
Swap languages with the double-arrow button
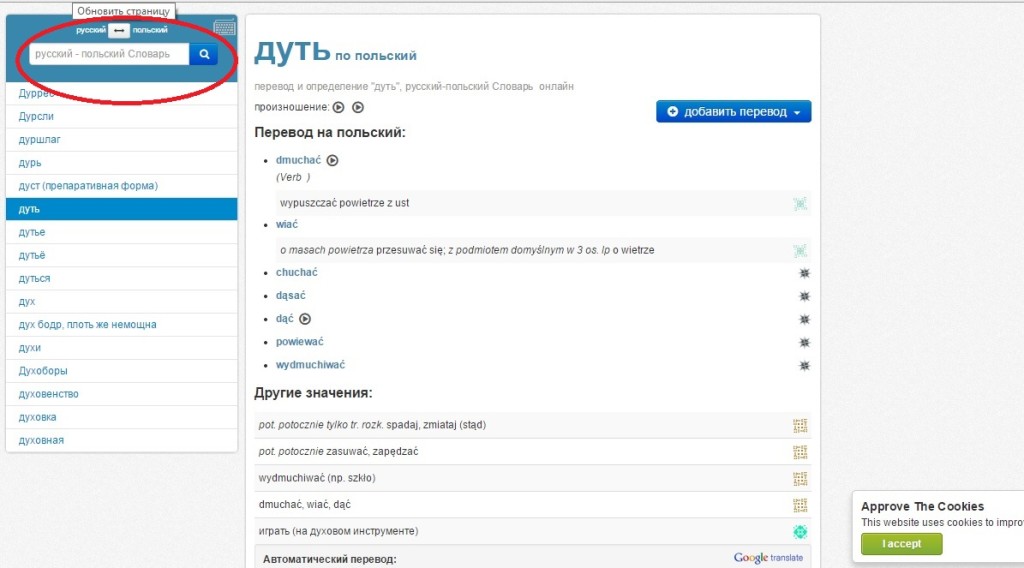pos(120,30)
